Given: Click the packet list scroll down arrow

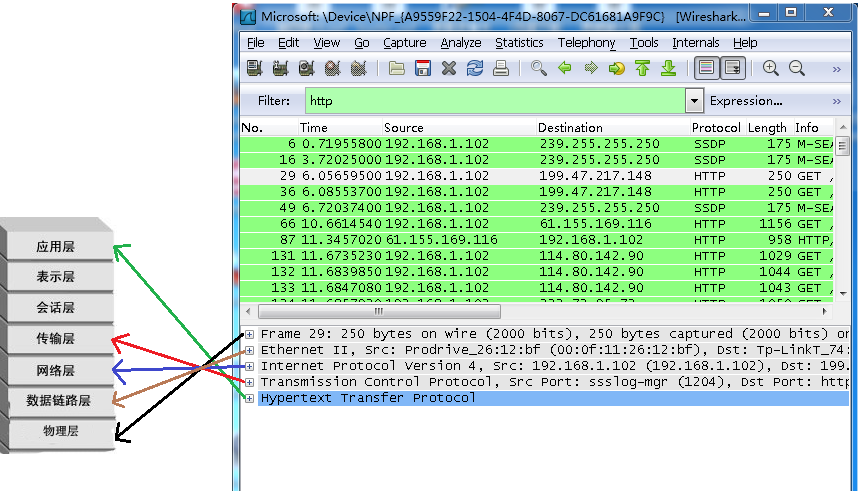Looking at the screenshot, I should (843, 294).
